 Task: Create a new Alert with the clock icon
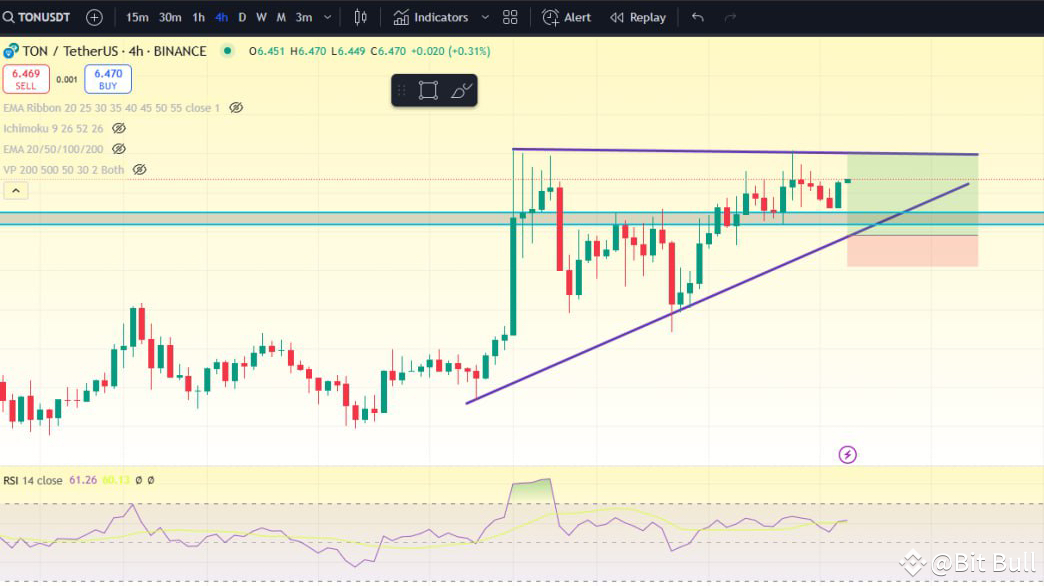point(565,17)
